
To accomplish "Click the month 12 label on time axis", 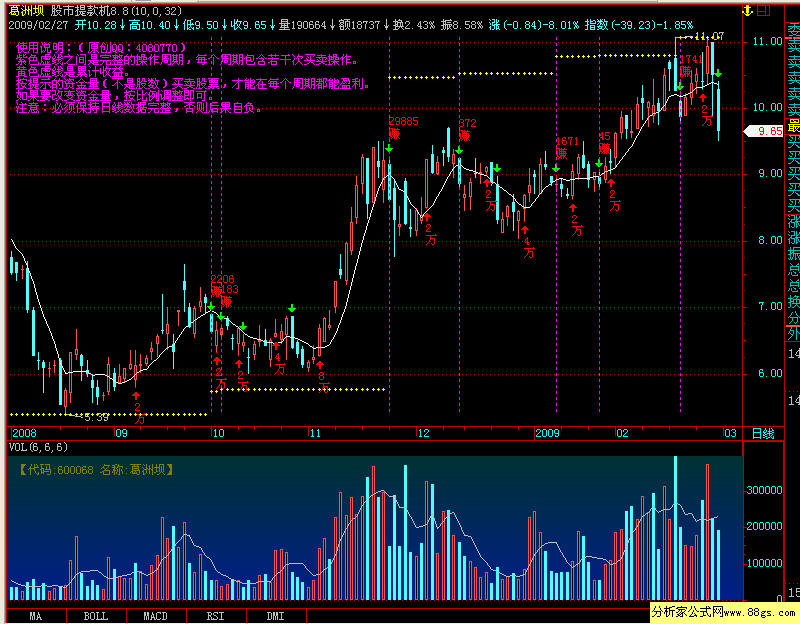I will [x=423, y=433].
